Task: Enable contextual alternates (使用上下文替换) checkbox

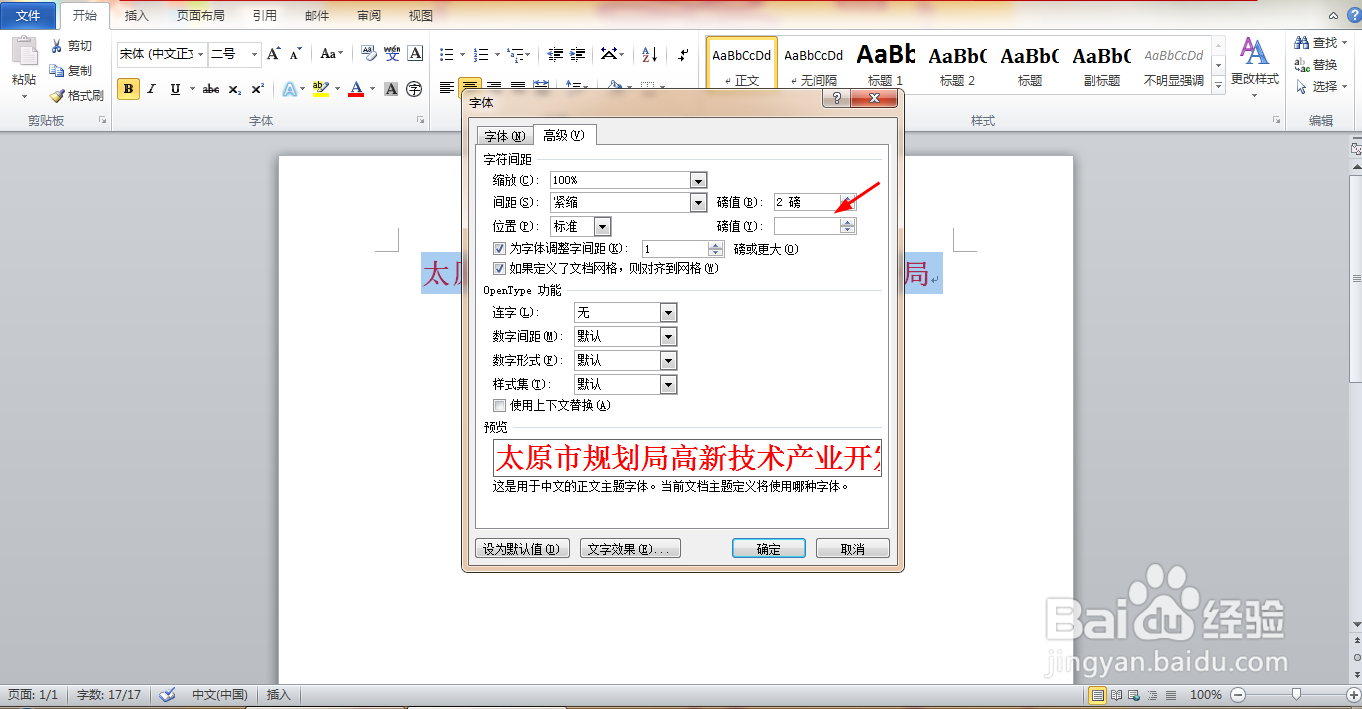Action: pyautogui.click(x=500, y=405)
